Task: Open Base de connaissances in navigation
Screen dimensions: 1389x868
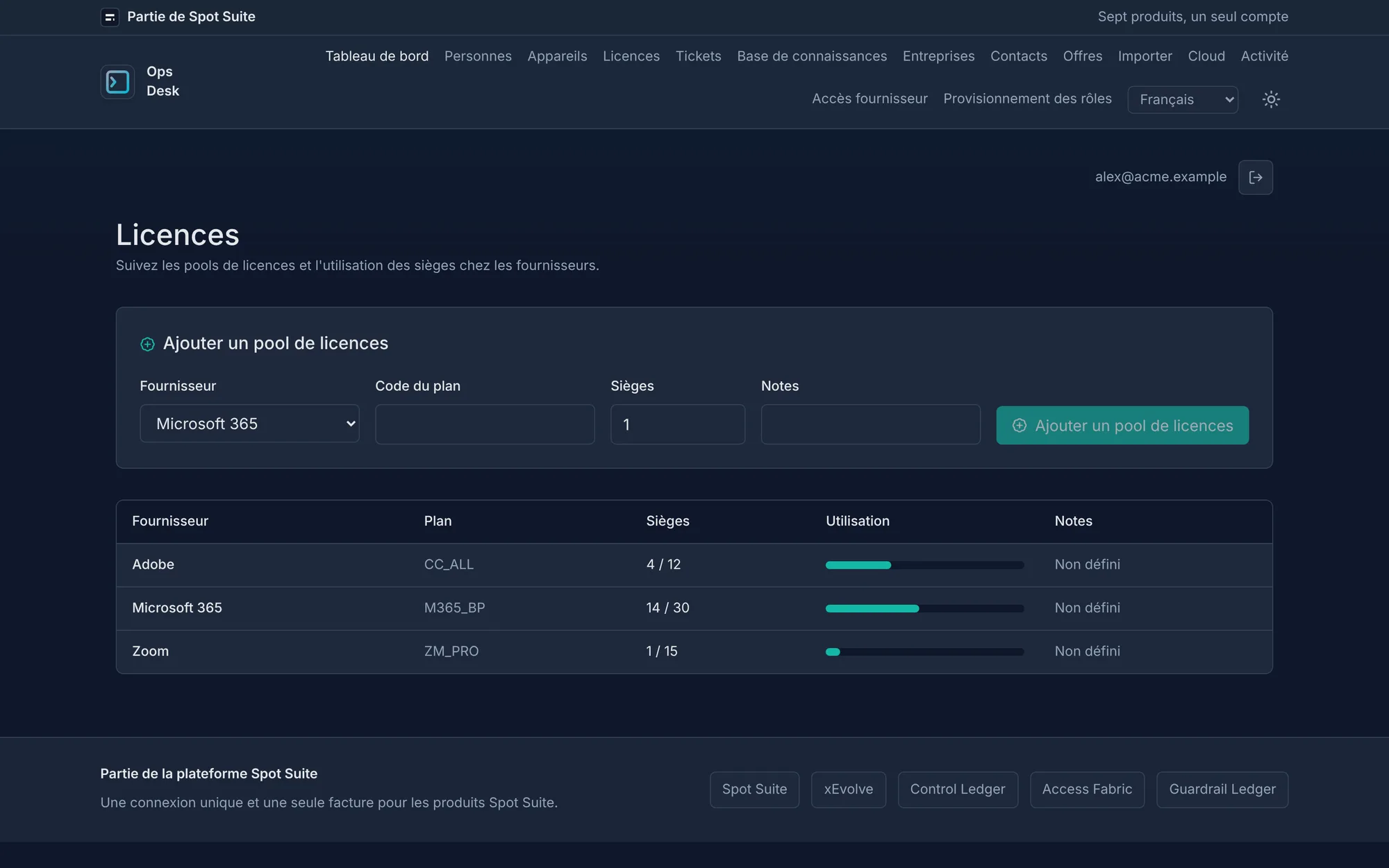Action: click(x=812, y=56)
